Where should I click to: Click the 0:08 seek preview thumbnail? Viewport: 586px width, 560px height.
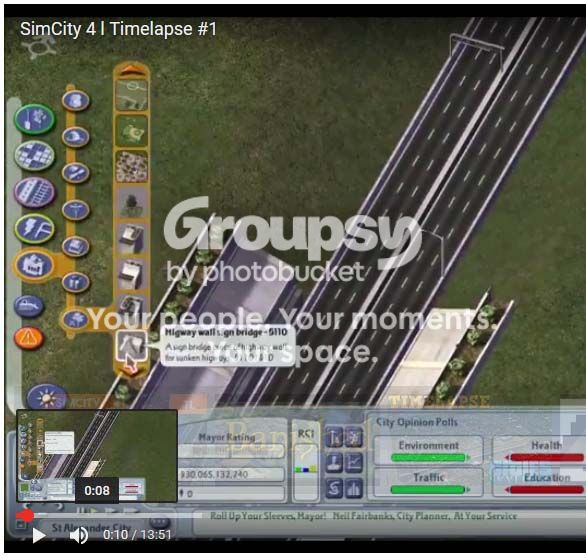tap(97, 456)
